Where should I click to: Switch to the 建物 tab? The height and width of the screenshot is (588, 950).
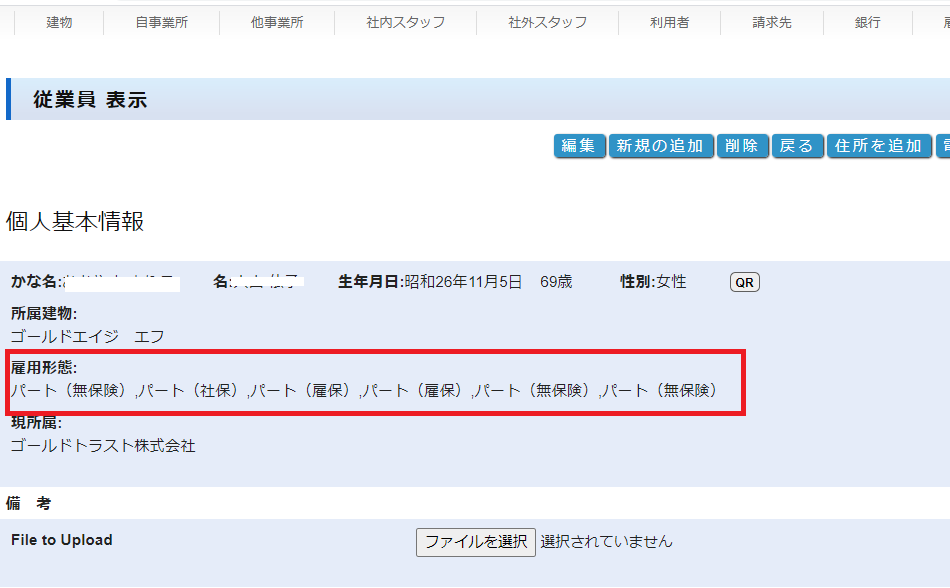(59, 22)
